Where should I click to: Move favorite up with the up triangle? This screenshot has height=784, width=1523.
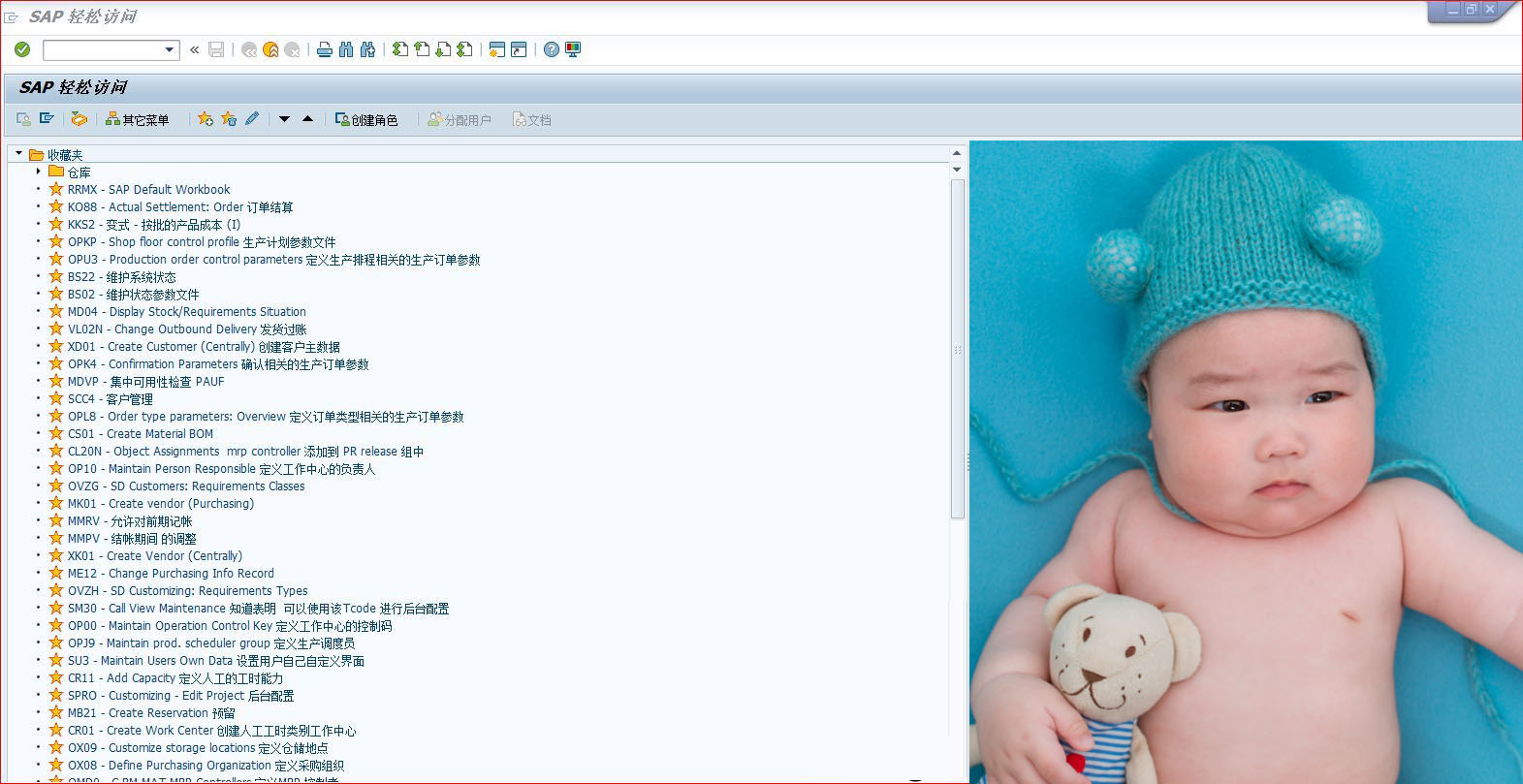pos(307,119)
